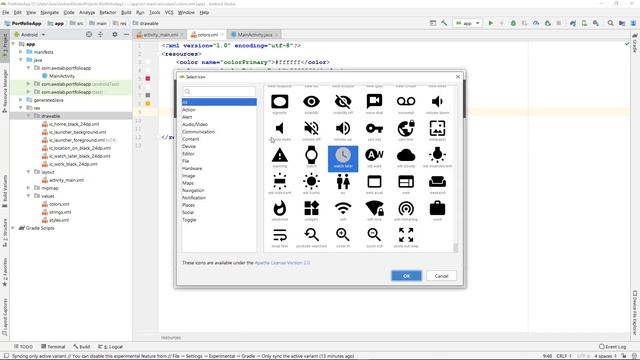Image resolution: width=640 pixels, height=360 pixels.
Task: Pick the wristwatch icon
Action: (311, 155)
